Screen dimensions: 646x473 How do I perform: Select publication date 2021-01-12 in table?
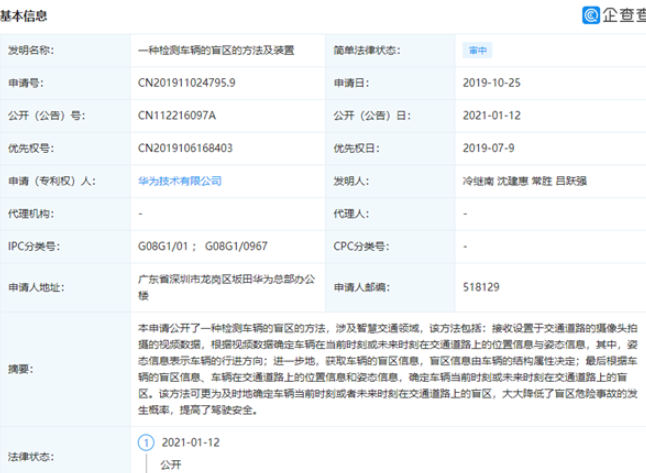coord(492,115)
